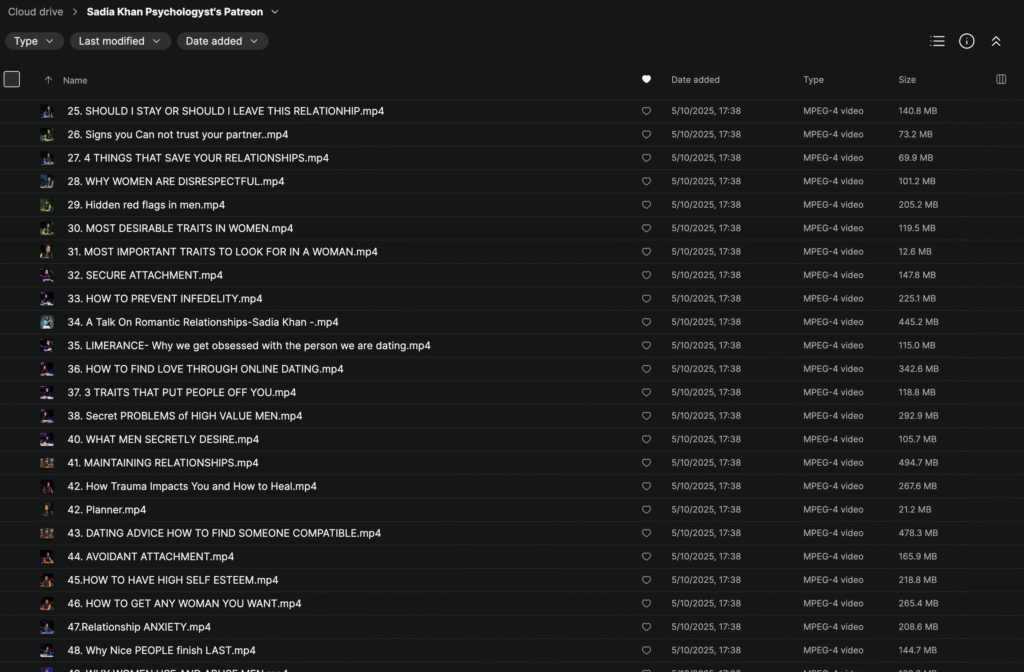Expand the current folder breadcrumb chevron
This screenshot has height=672, width=1024.
275,12
